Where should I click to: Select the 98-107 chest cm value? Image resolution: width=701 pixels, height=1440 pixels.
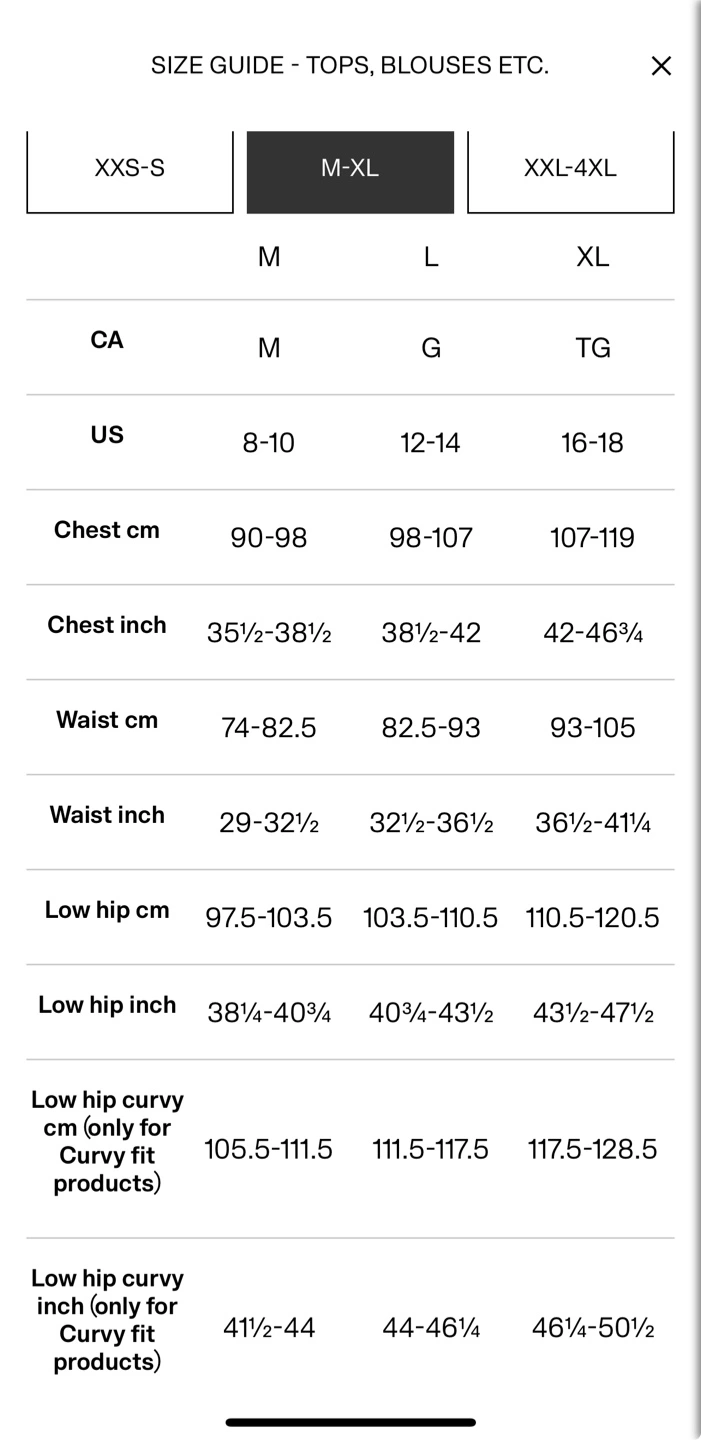pos(430,538)
